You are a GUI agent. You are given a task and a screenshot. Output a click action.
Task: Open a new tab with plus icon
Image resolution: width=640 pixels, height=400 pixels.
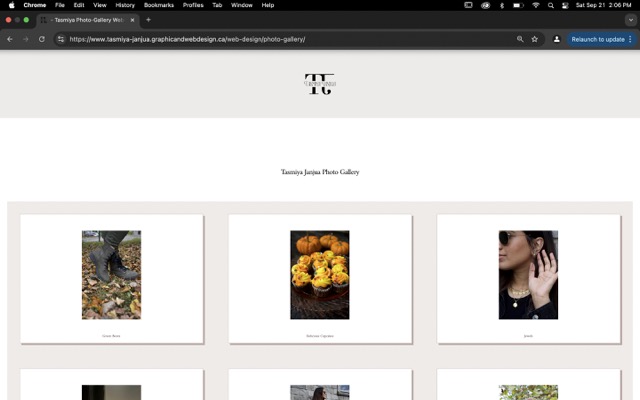148,20
